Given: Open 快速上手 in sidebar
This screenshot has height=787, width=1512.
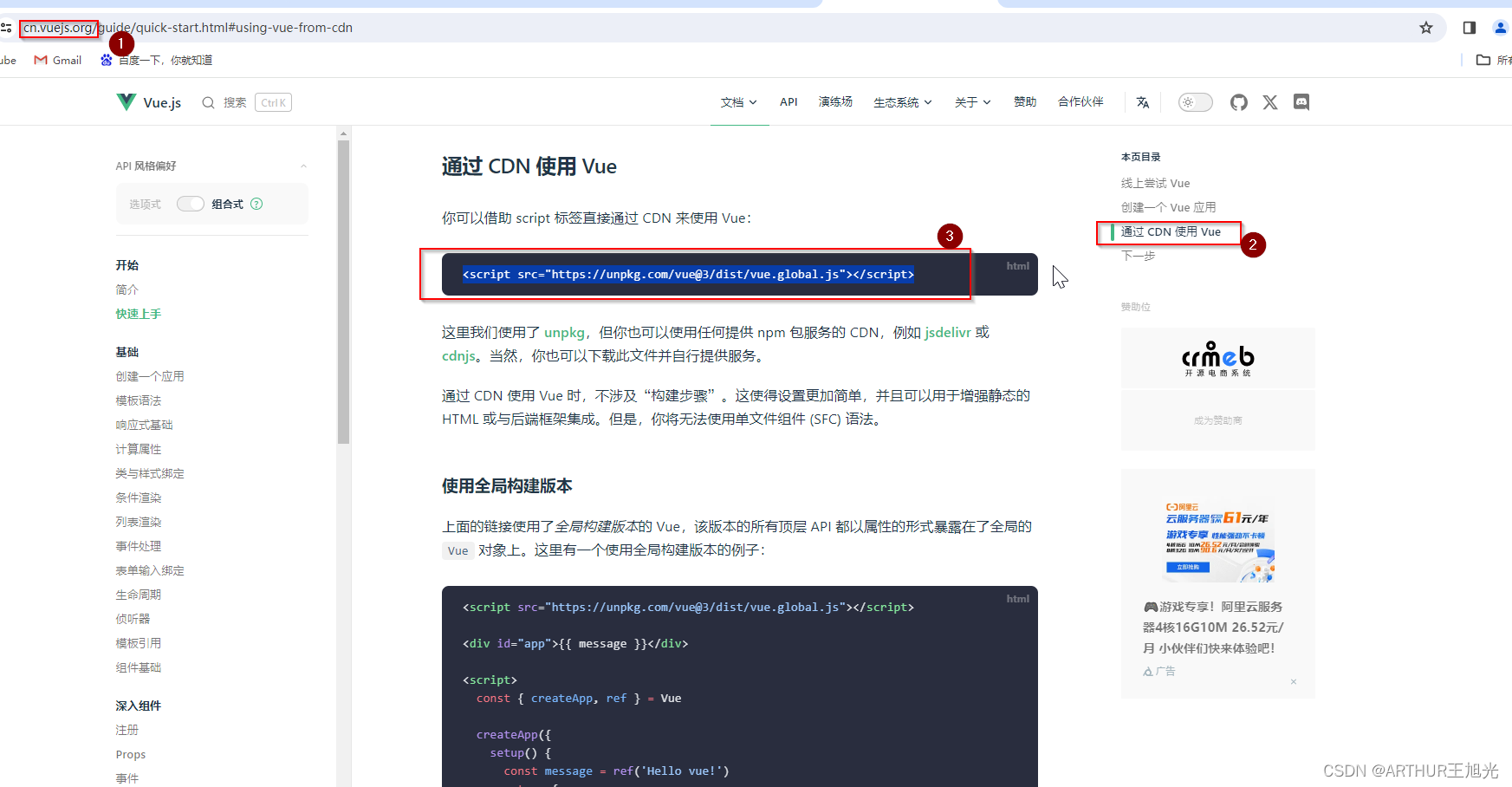Looking at the screenshot, I should 139,314.
